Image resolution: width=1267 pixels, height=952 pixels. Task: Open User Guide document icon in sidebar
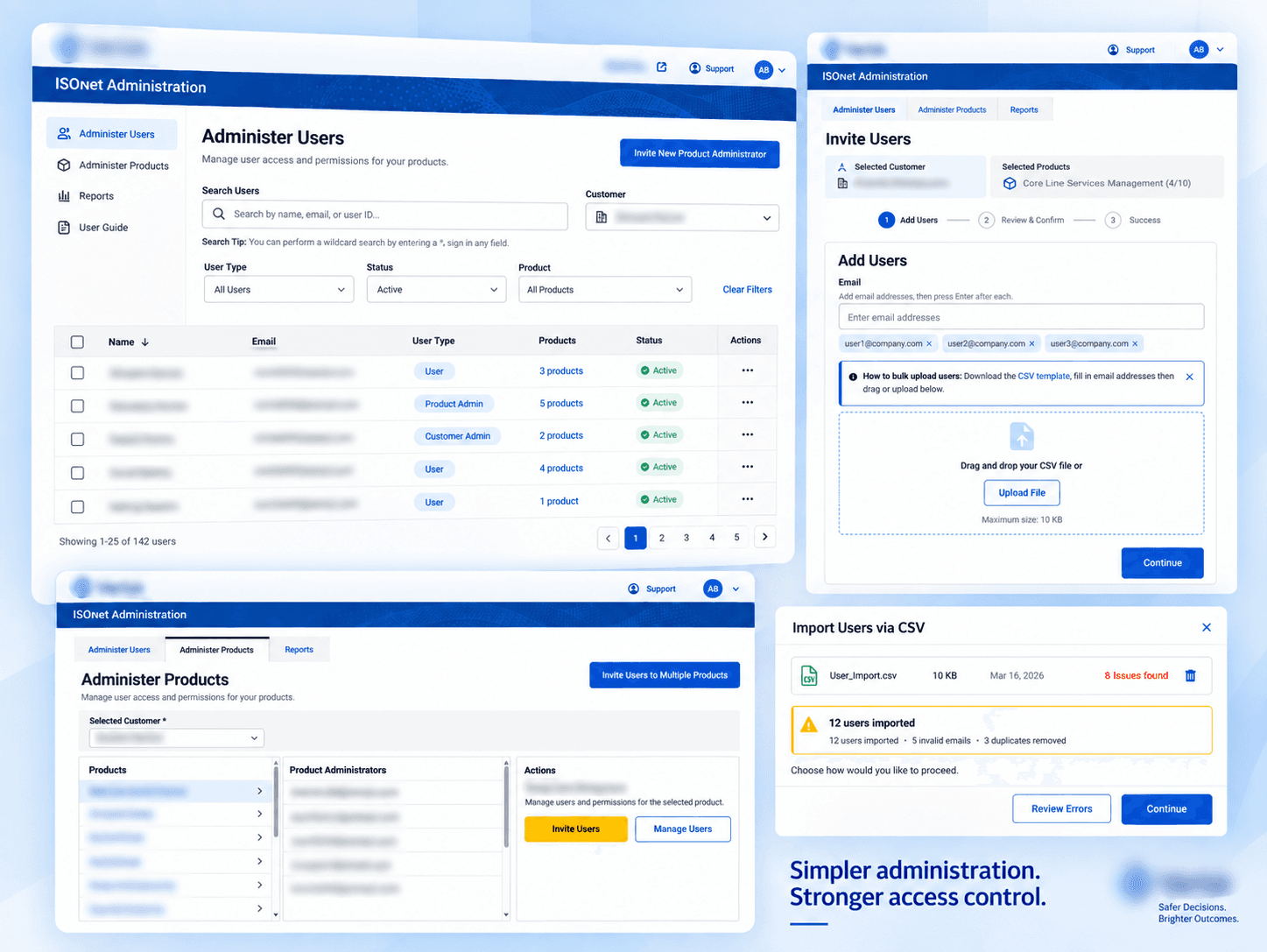[x=64, y=228]
